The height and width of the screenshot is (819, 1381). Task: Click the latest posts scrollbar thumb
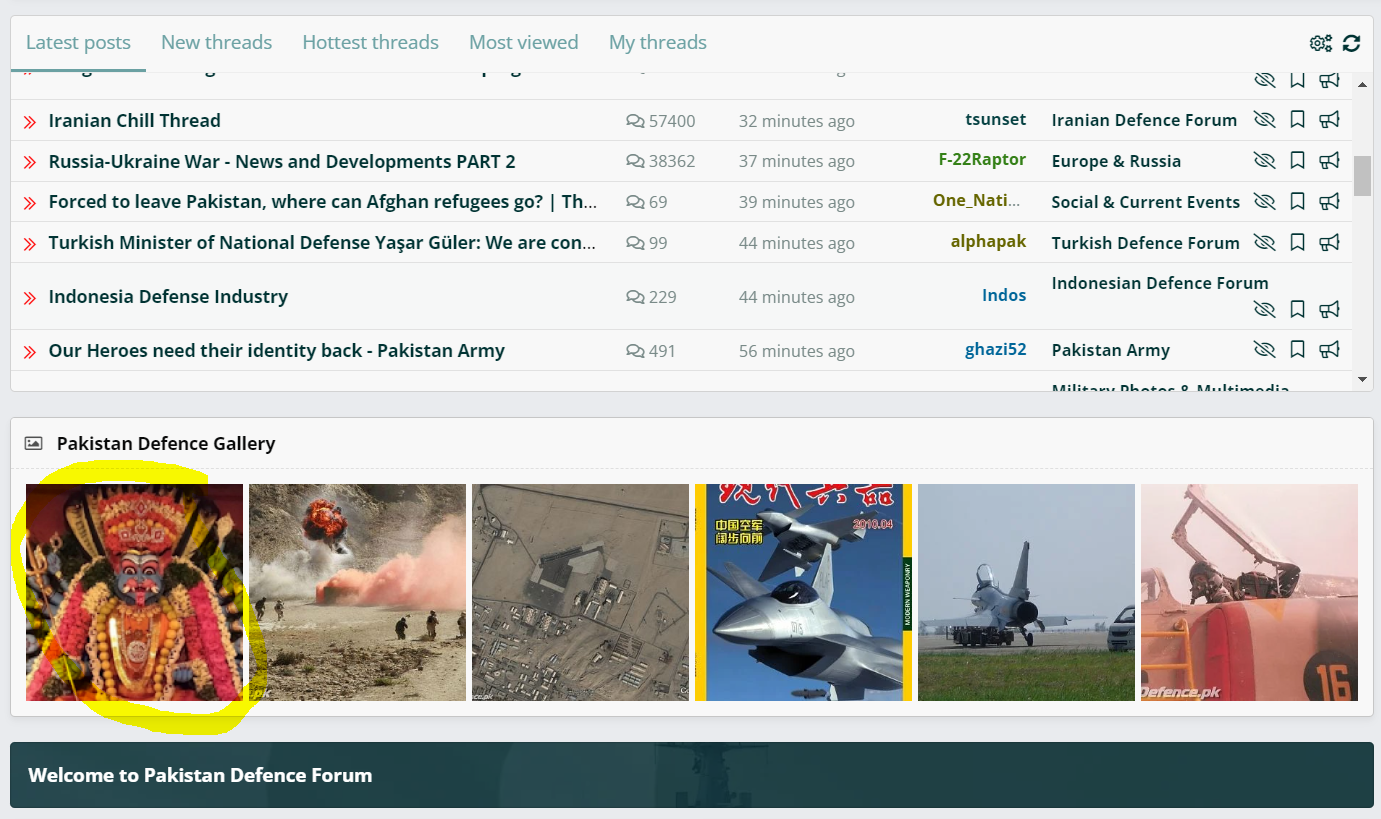coord(1362,175)
